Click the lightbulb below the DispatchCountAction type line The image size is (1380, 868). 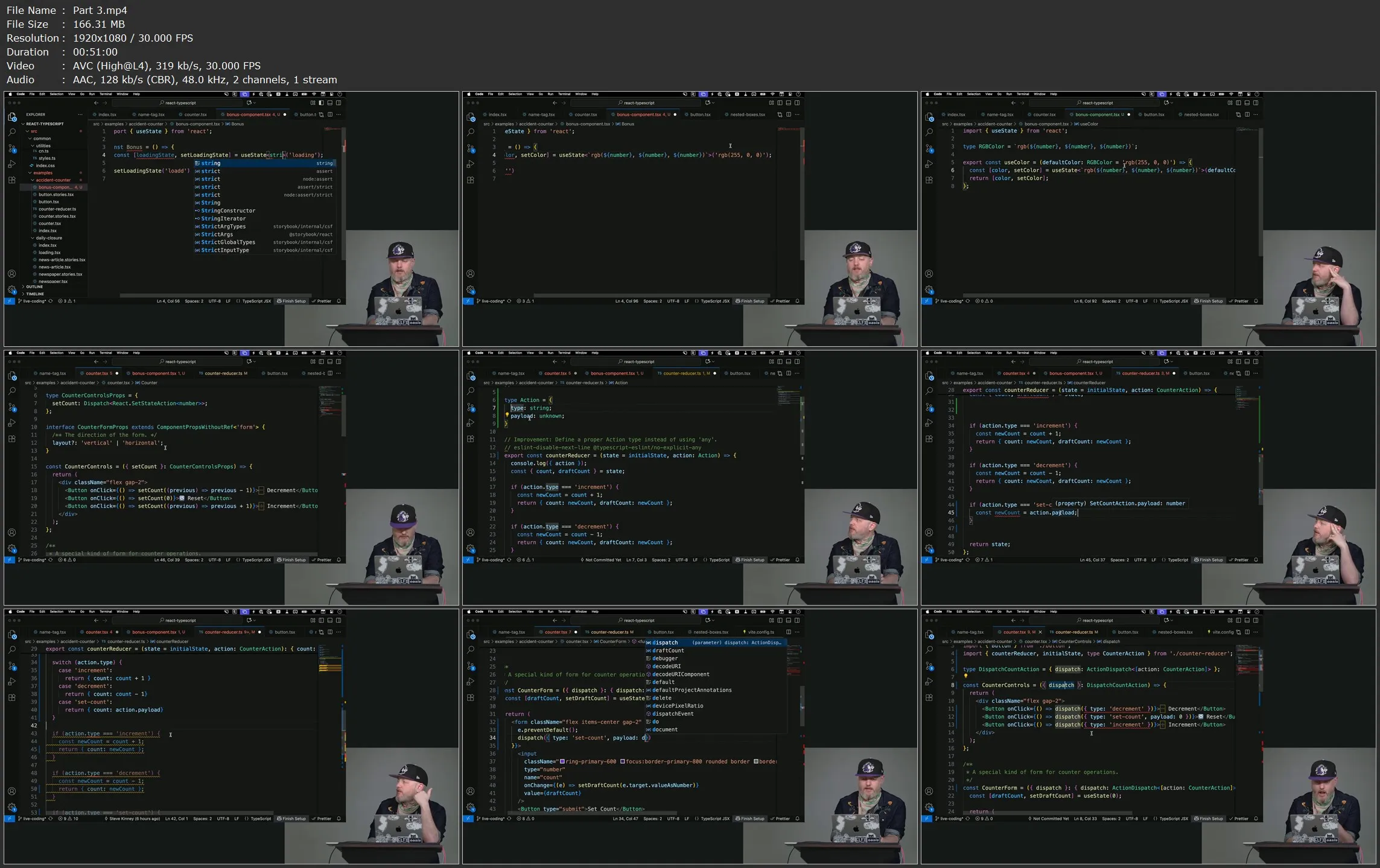(965, 676)
